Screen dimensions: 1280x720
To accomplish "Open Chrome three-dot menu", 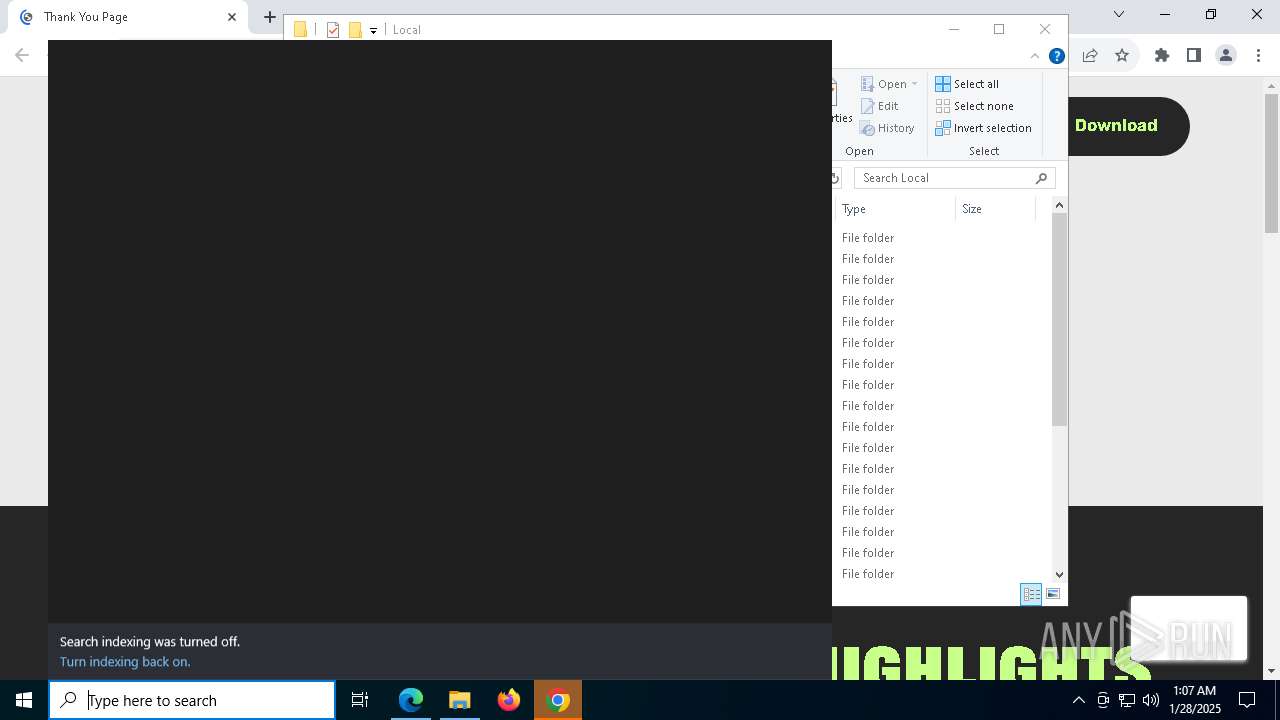I will (x=1258, y=56).
